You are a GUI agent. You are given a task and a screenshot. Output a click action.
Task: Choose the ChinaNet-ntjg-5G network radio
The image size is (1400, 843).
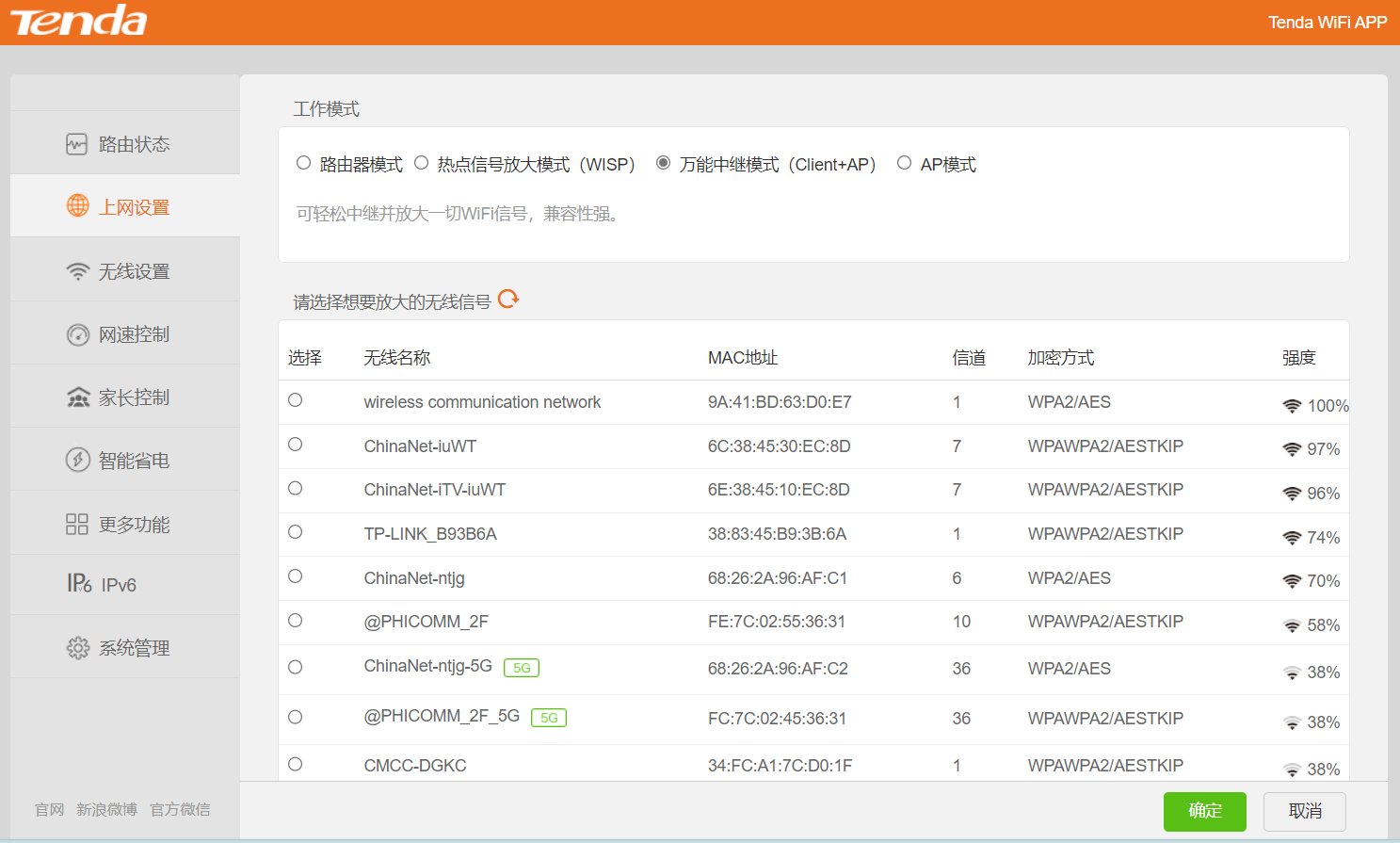[296, 667]
